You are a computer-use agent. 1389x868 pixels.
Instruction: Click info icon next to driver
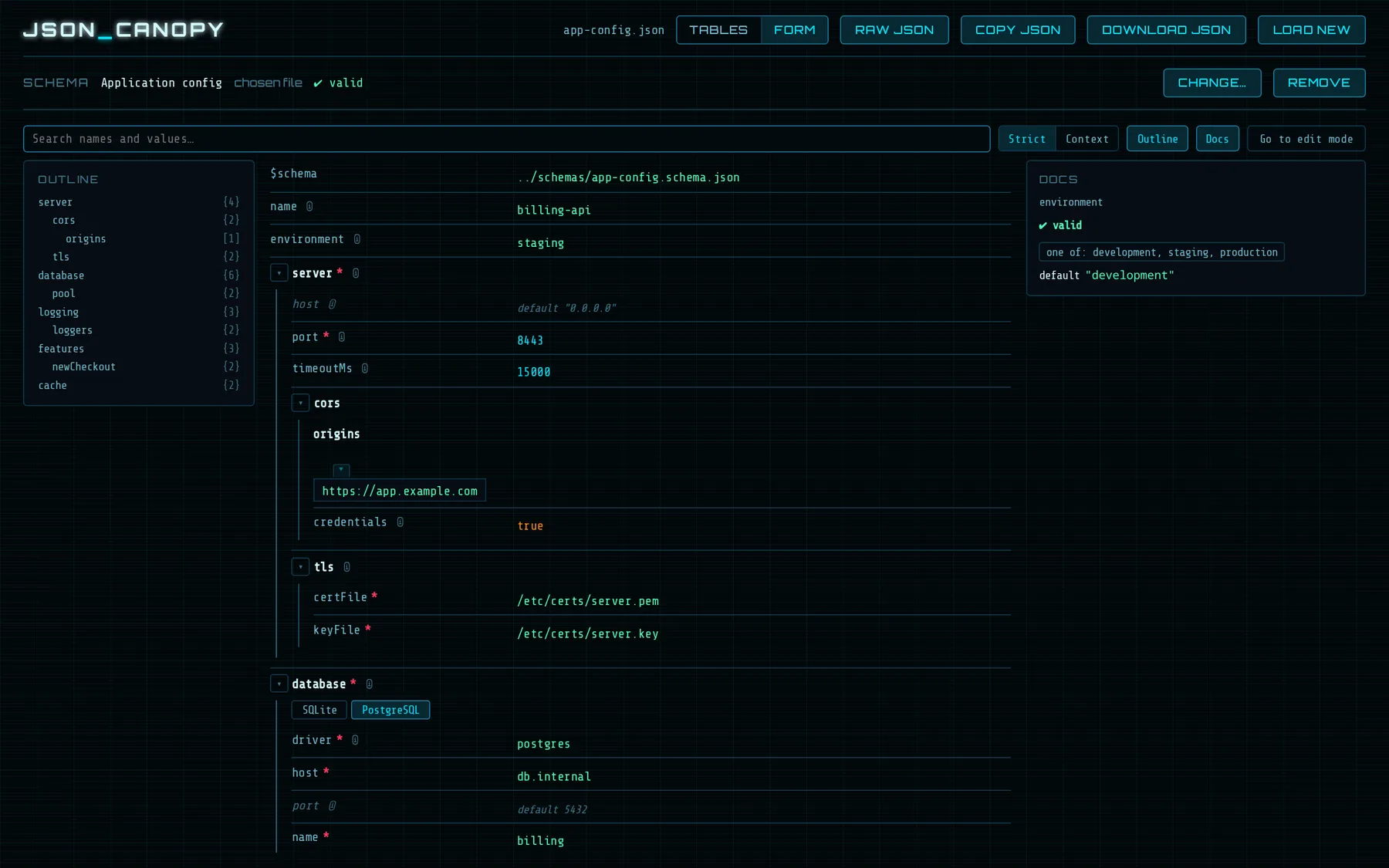coord(356,740)
